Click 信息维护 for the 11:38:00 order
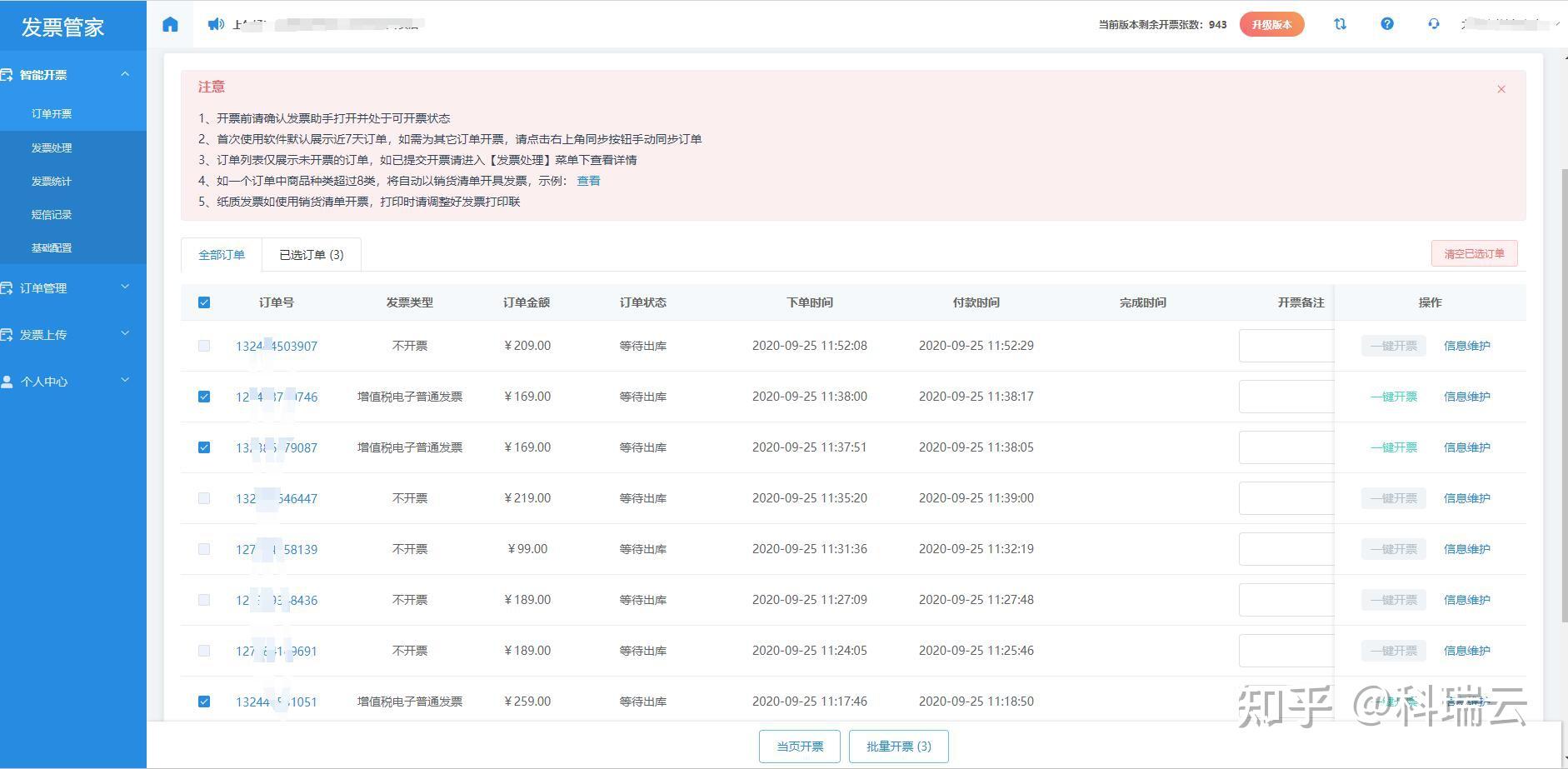The height and width of the screenshot is (769, 1568). 1467,397
